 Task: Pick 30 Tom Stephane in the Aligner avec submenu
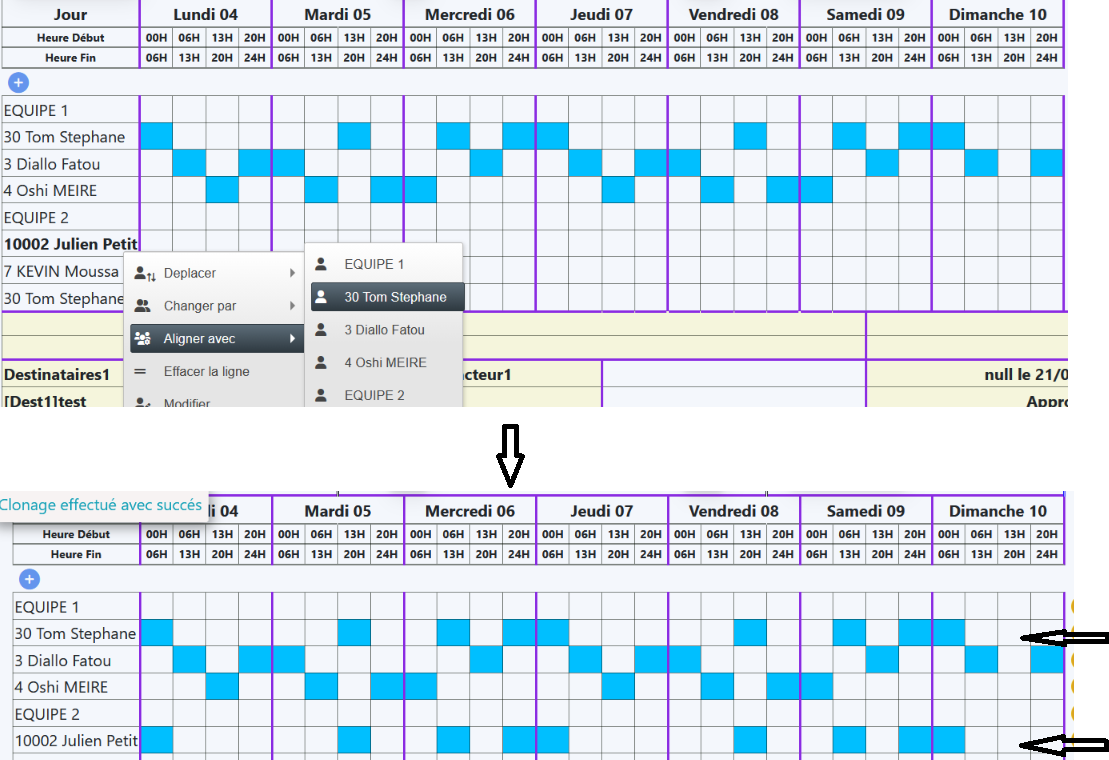coord(388,297)
